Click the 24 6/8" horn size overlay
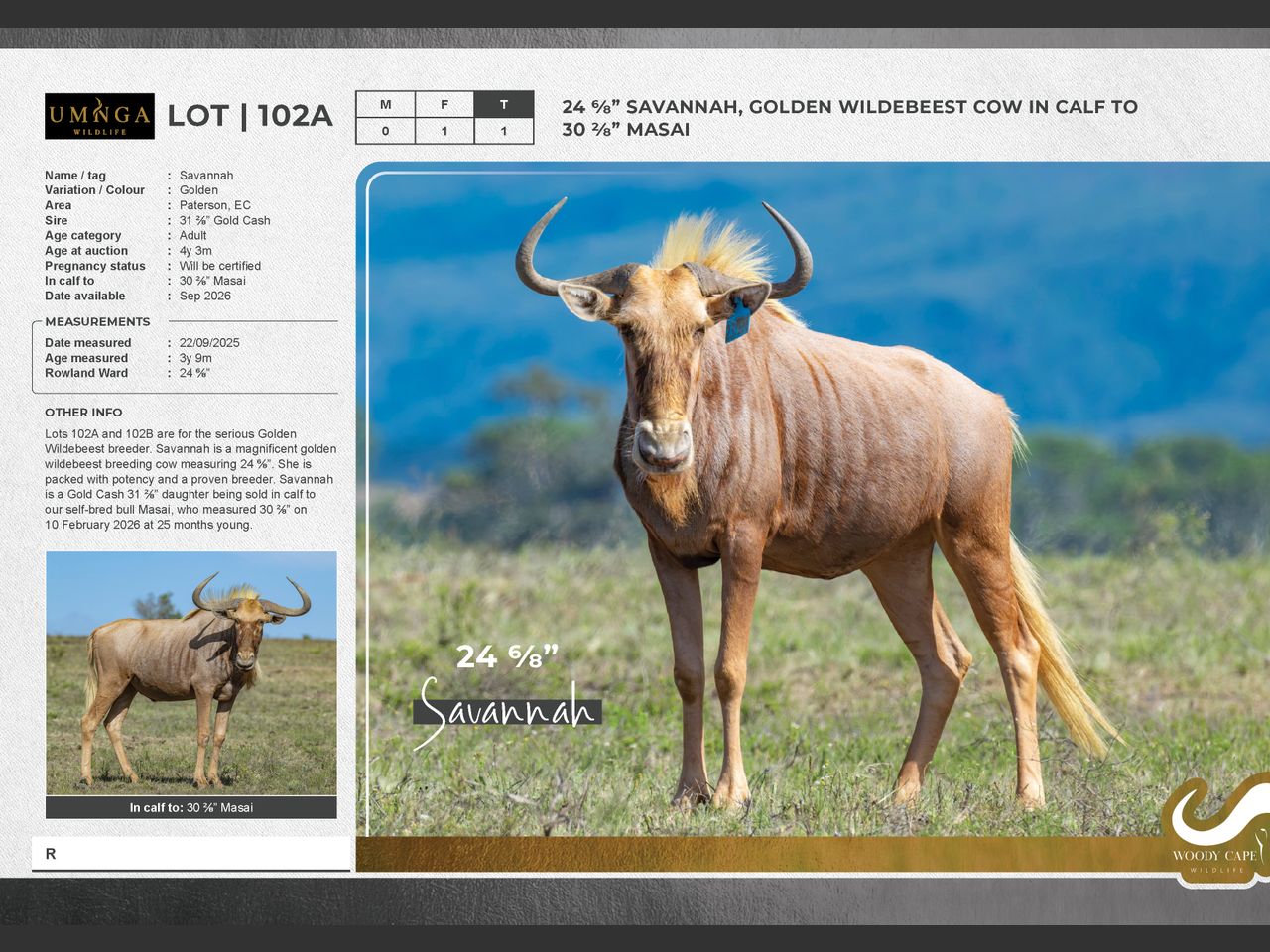 [x=507, y=656]
